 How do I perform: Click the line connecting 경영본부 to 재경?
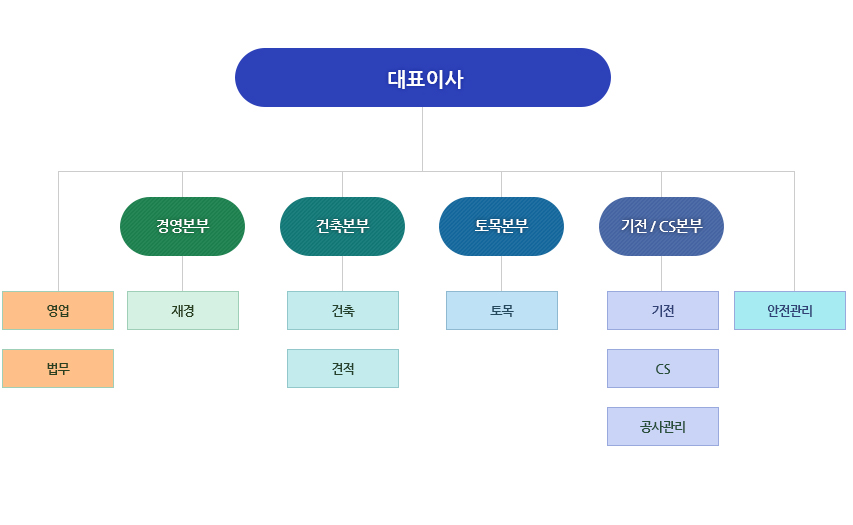click(x=182, y=273)
